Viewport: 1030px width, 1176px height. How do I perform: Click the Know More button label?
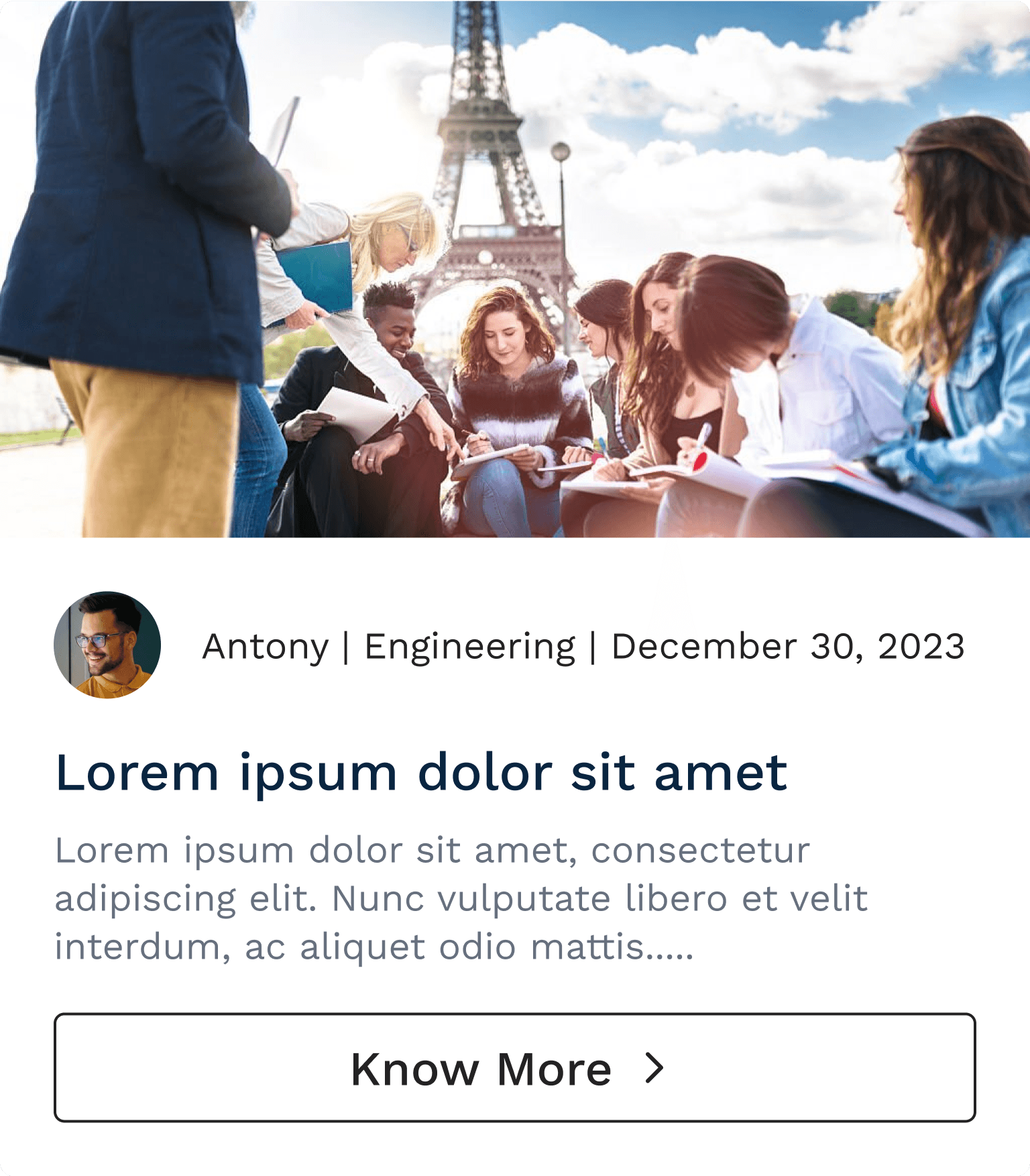pos(481,1069)
